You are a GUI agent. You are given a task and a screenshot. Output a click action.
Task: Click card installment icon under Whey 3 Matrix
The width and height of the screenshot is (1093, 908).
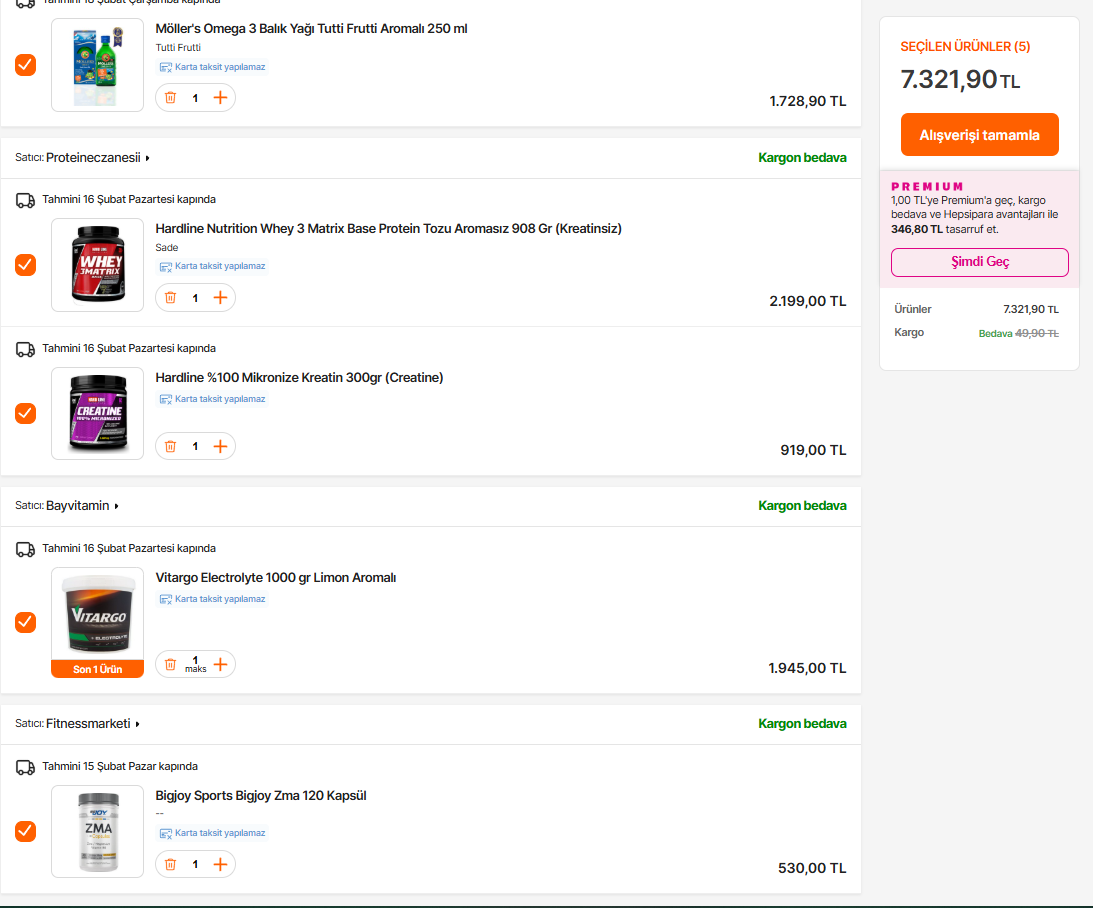pyautogui.click(x=165, y=267)
